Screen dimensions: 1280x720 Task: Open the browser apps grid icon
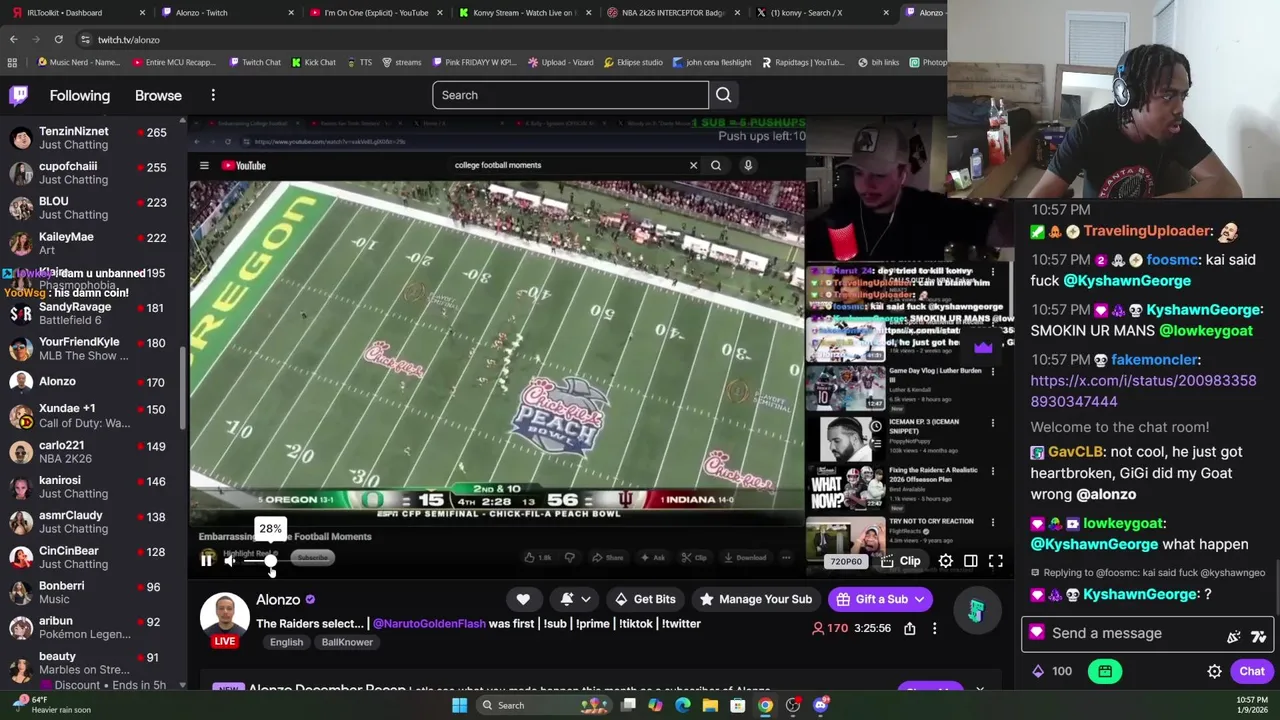[12, 62]
